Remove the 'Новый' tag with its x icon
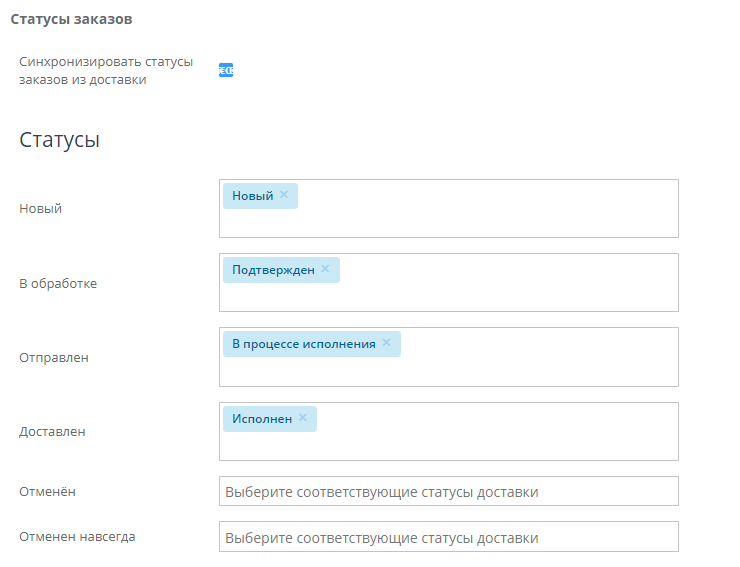740x567 pixels. [x=284, y=195]
